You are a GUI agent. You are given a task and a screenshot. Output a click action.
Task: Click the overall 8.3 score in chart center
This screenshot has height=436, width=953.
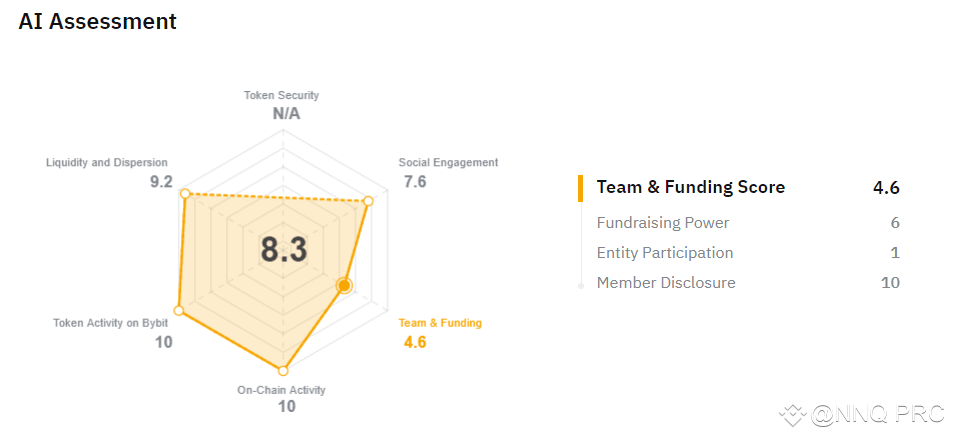click(284, 250)
